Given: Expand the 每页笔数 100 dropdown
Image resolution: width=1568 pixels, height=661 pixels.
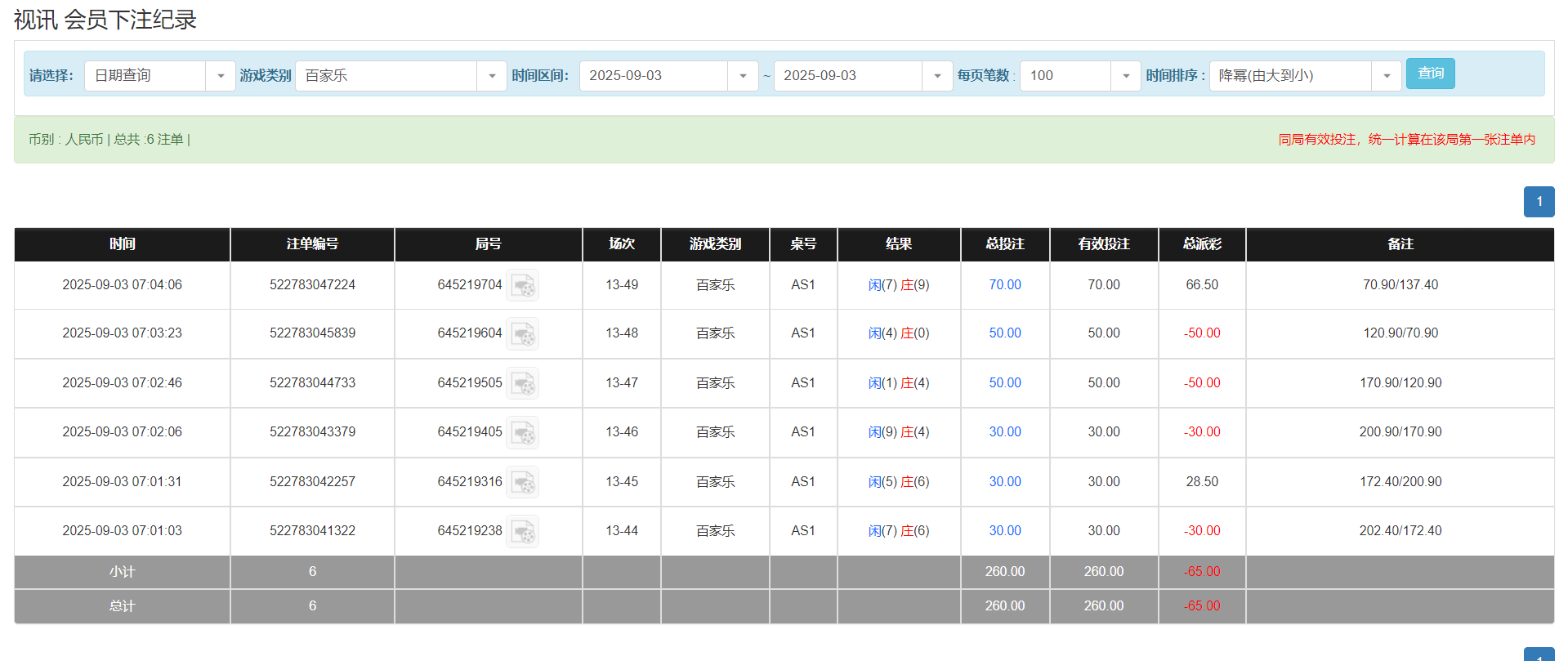Looking at the screenshot, I should coord(1125,76).
